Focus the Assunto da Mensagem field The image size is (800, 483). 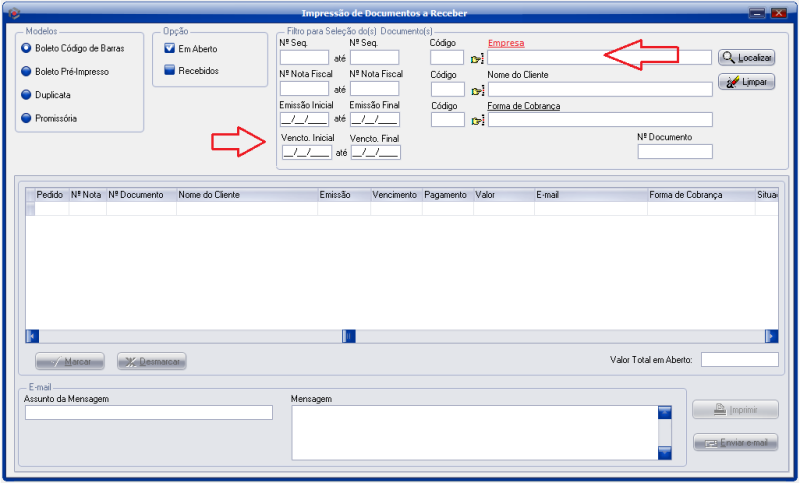tap(148, 413)
